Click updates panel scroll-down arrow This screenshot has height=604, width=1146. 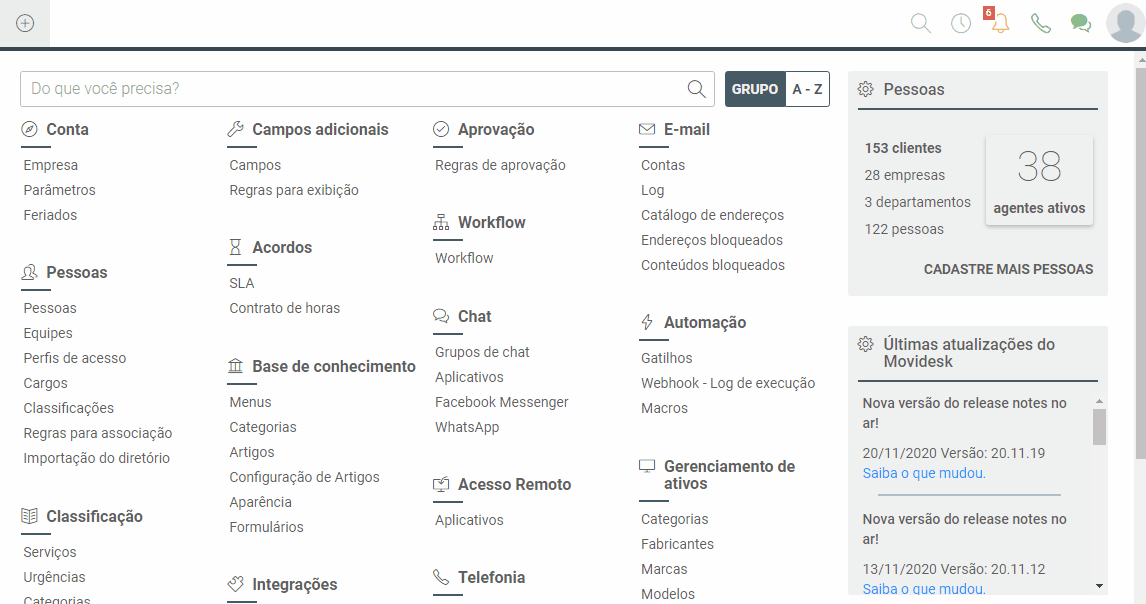click(x=1099, y=586)
